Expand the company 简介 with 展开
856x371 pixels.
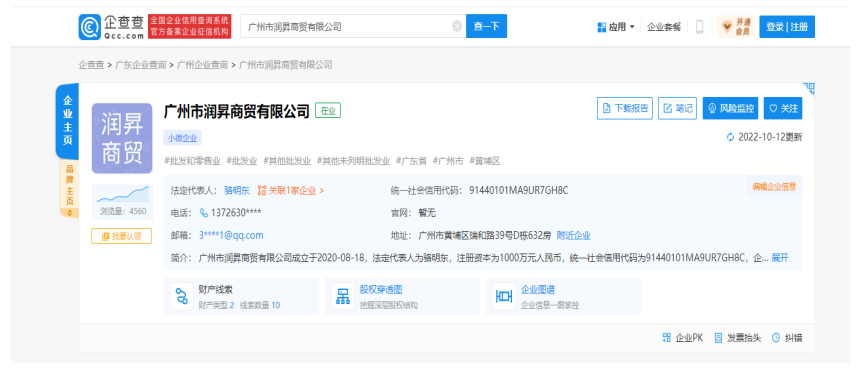coord(780,258)
